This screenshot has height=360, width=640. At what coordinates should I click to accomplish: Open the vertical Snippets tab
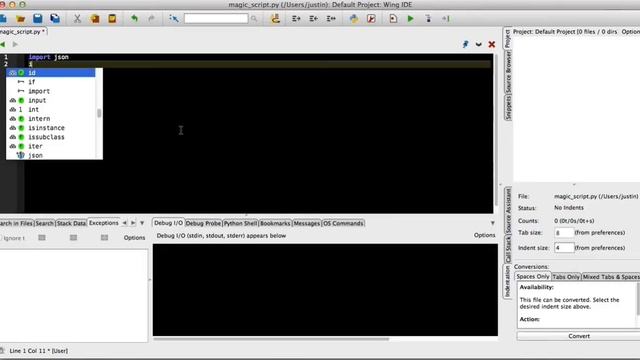(508, 107)
